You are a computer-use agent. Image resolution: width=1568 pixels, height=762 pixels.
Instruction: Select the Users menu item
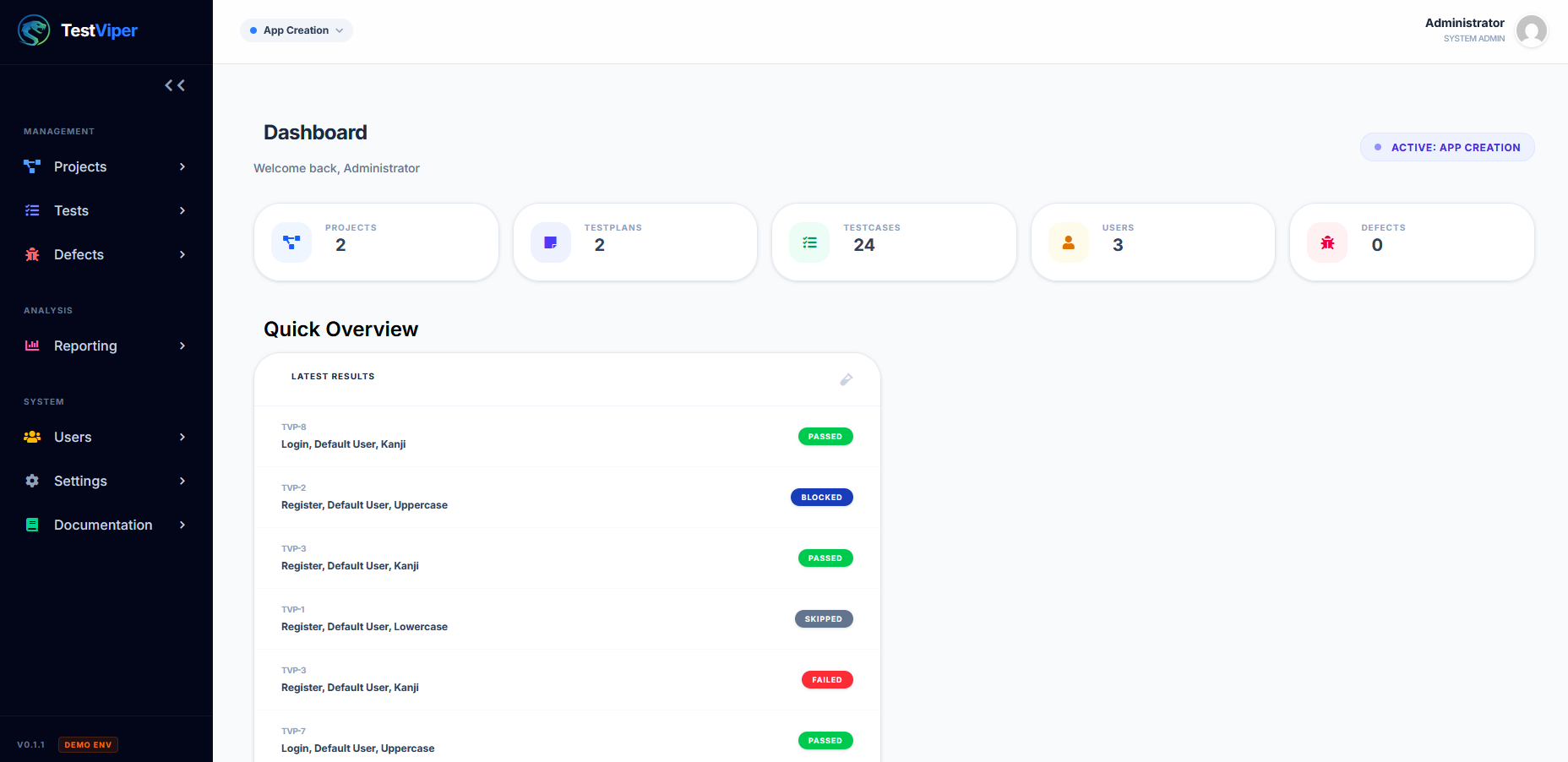73,437
